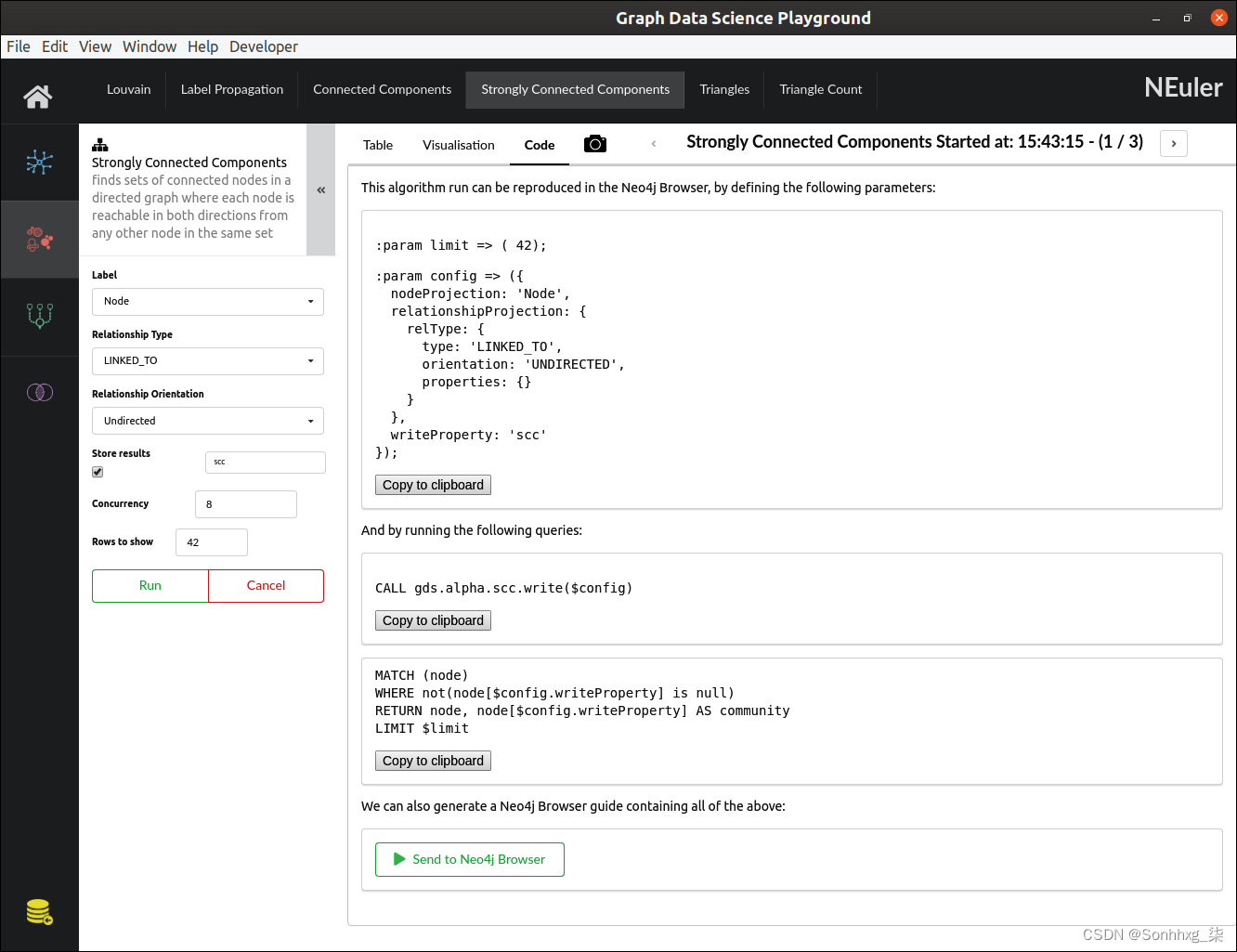Go to next algorithm run
The image size is (1237, 952).
point(1174,143)
